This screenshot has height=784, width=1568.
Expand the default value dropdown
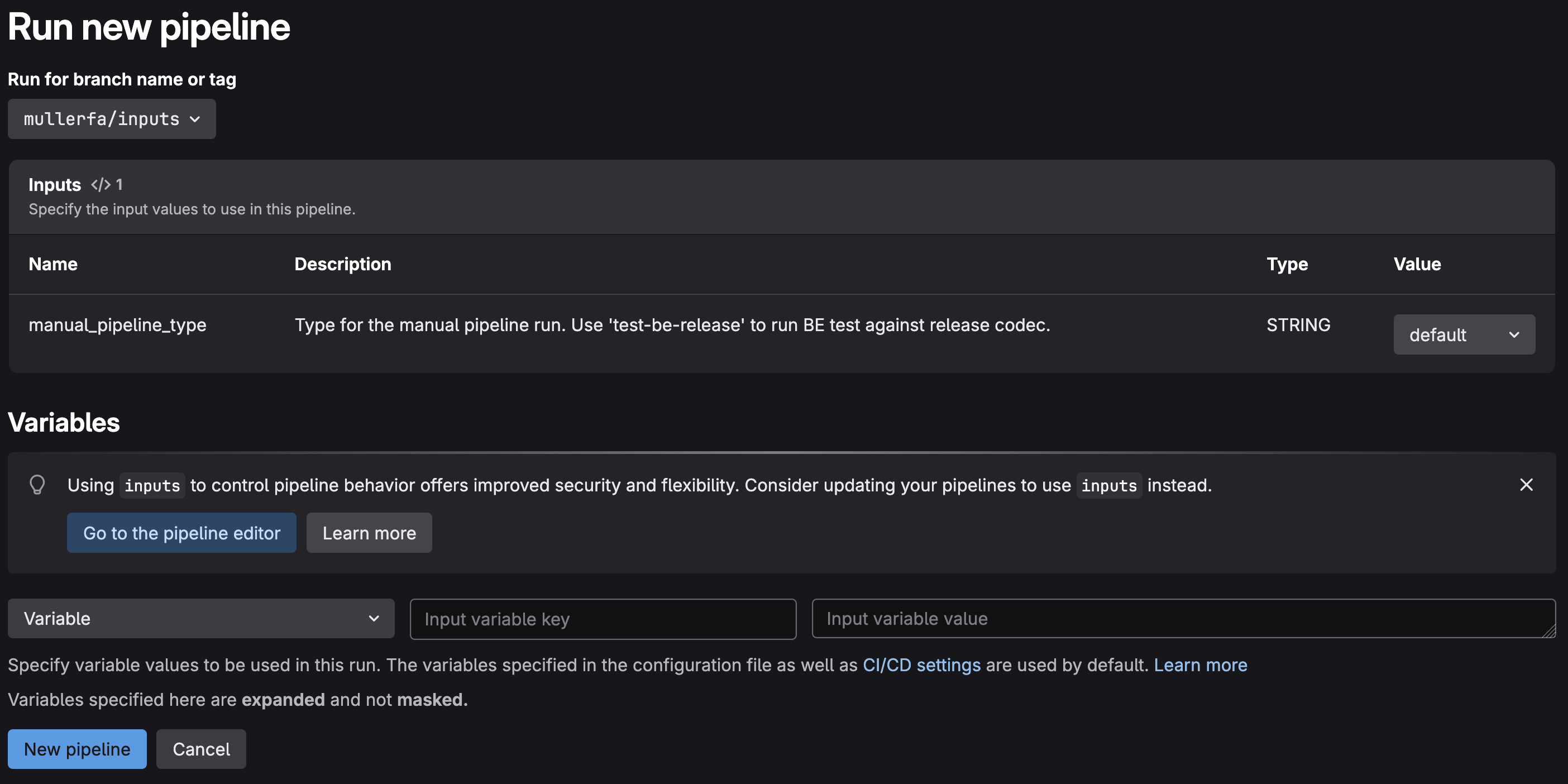coord(1464,335)
